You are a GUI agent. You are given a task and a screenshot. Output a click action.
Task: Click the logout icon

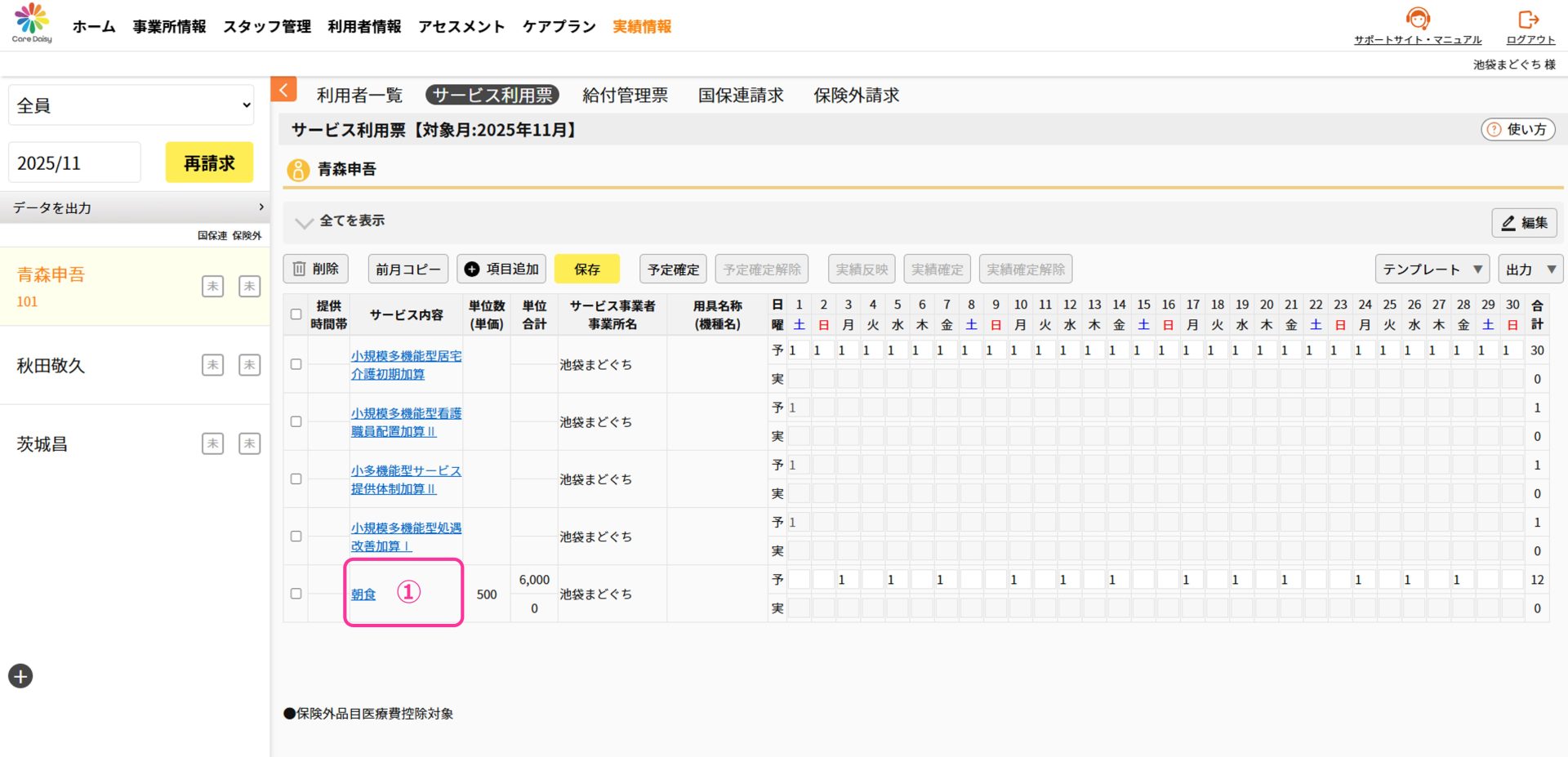click(x=1529, y=20)
